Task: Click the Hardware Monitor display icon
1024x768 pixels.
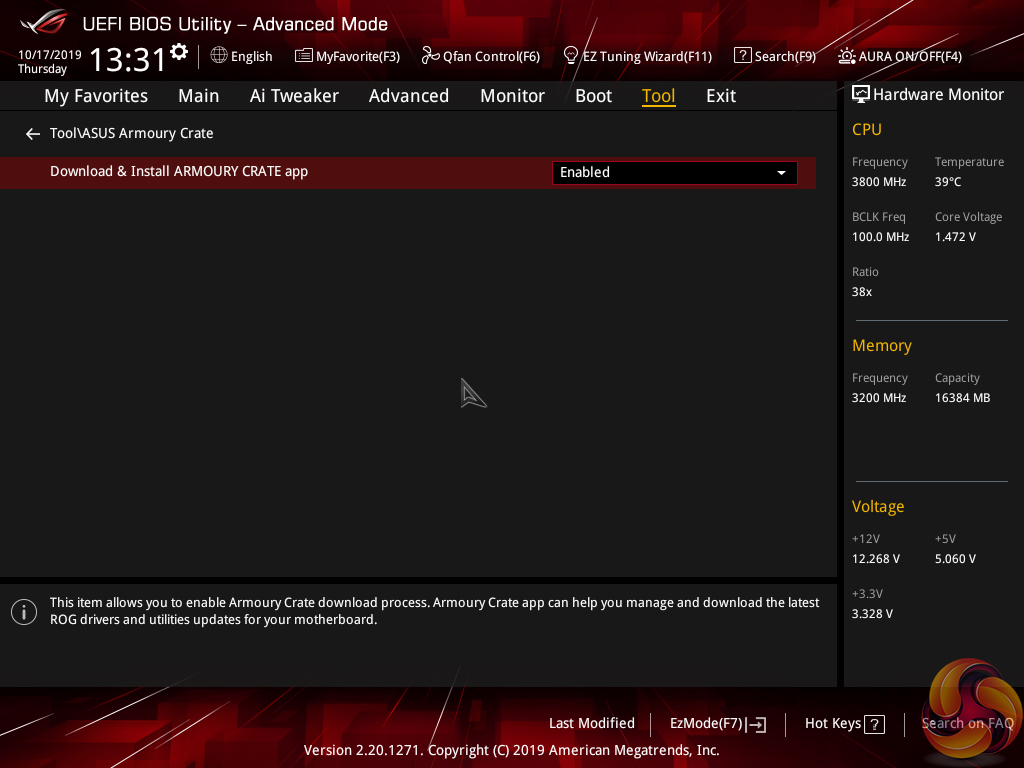Action: tap(861, 95)
